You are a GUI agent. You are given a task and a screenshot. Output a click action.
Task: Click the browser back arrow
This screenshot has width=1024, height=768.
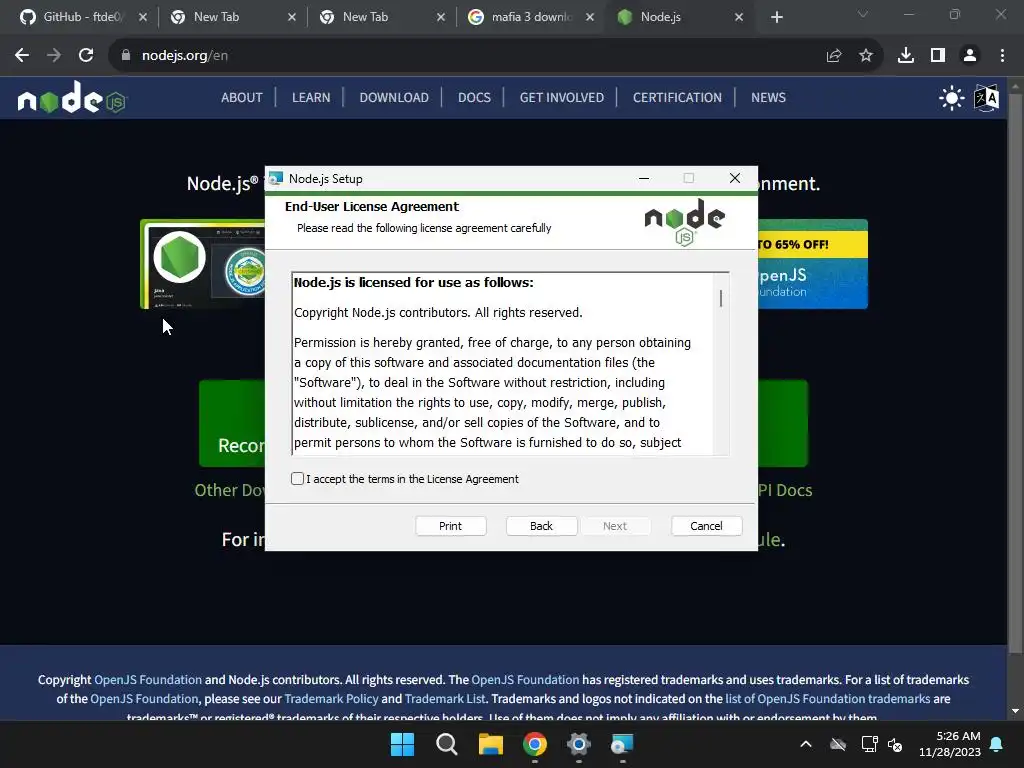(x=22, y=56)
